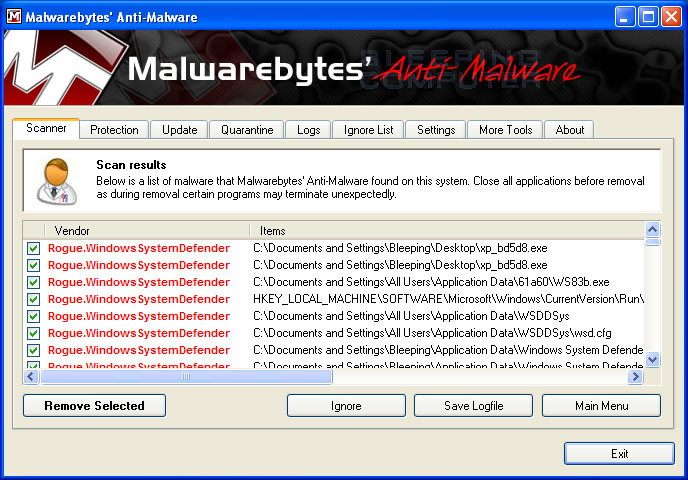The height and width of the screenshot is (480, 688).
Task: Click the doctor figure scan results icon
Action: tap(57, 182)
